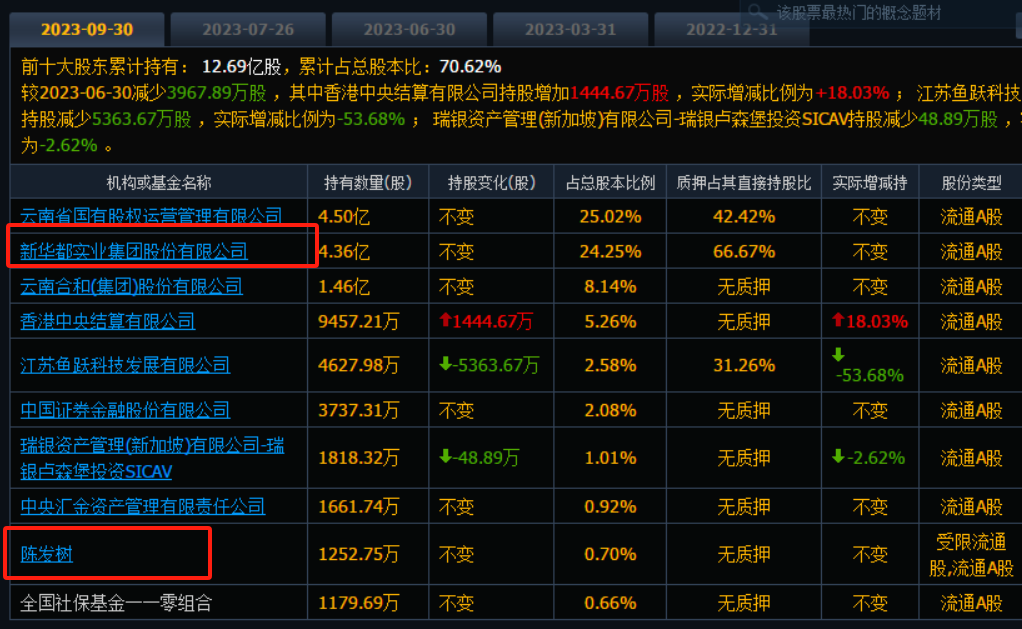Click the 42.42% pledge ratio

pos(744,216)
